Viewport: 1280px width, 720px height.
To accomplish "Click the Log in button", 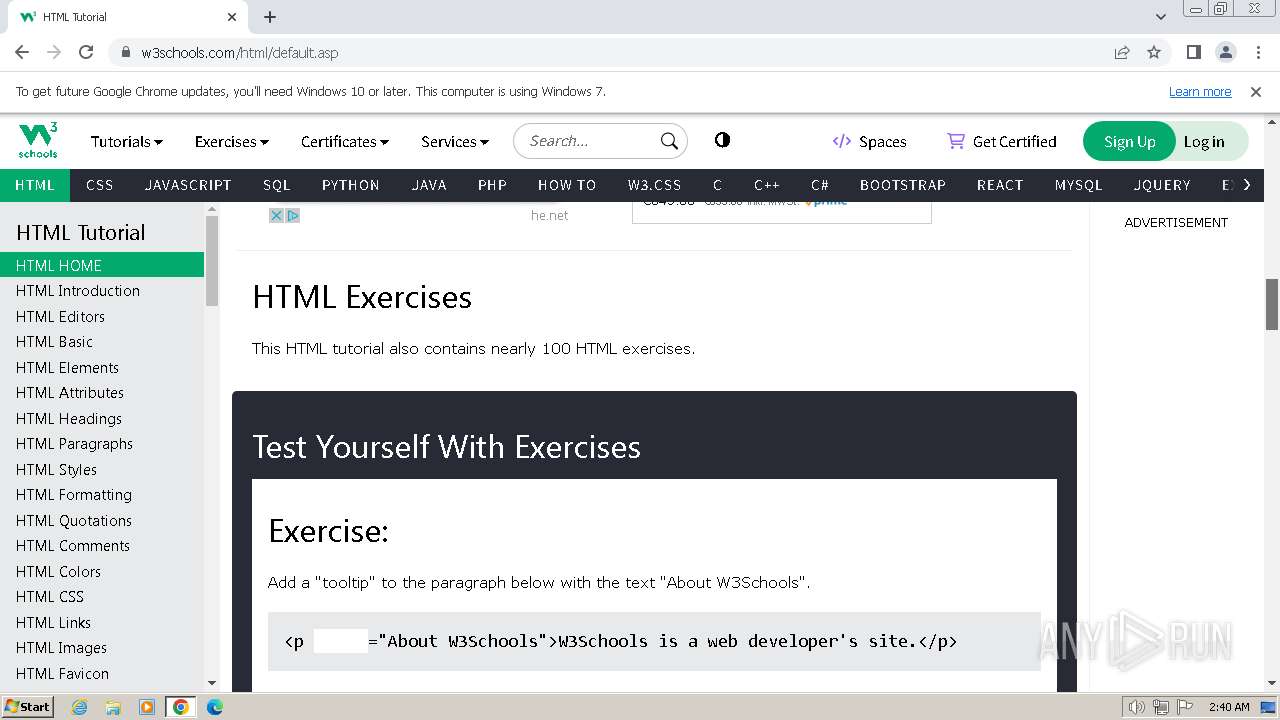I will tap(1204, 141).
